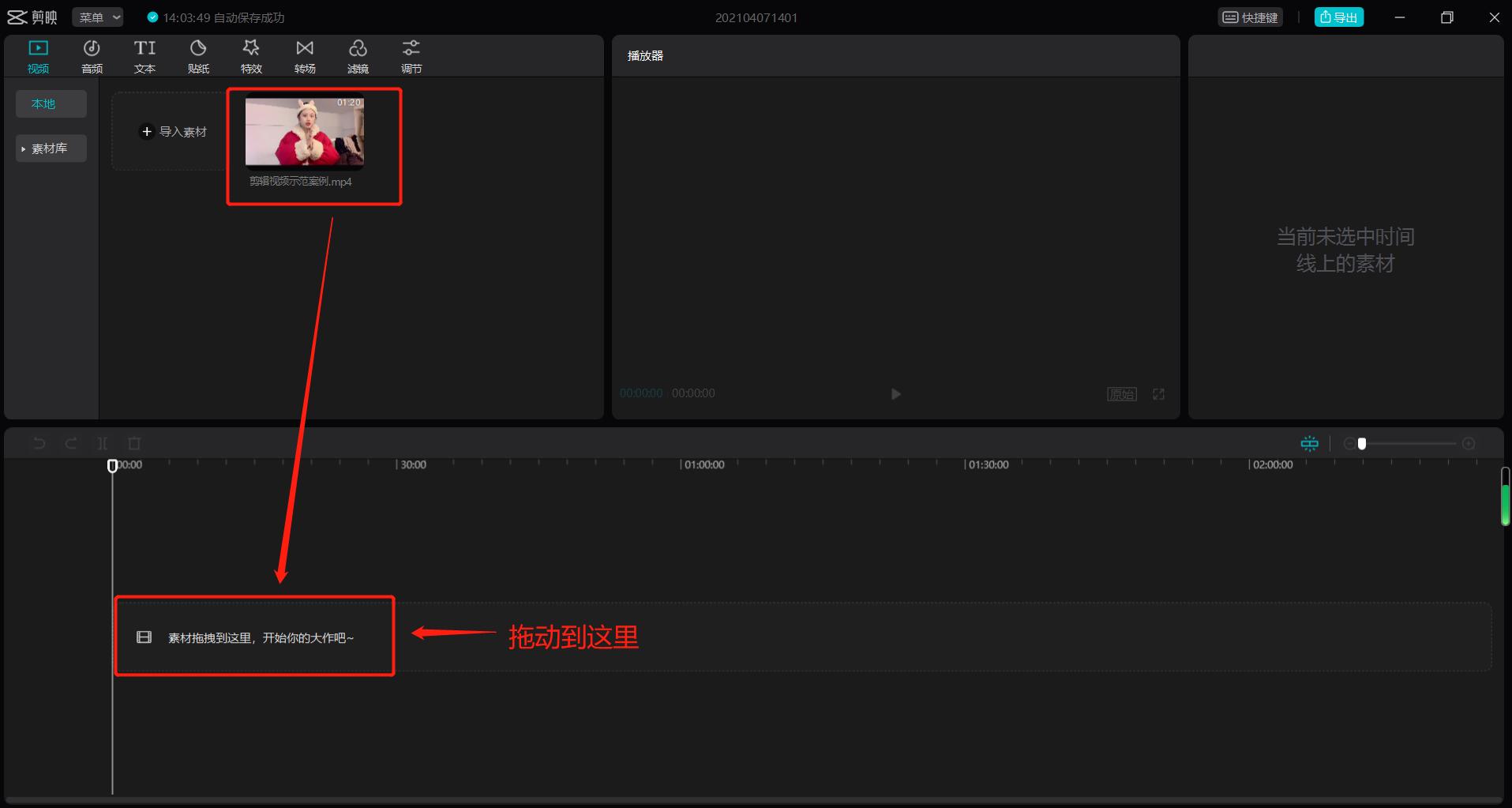Click the 播放器 panel title
Image resolution: width=1512 pixels, height=808 pixels.
click(x=645, y=56)
